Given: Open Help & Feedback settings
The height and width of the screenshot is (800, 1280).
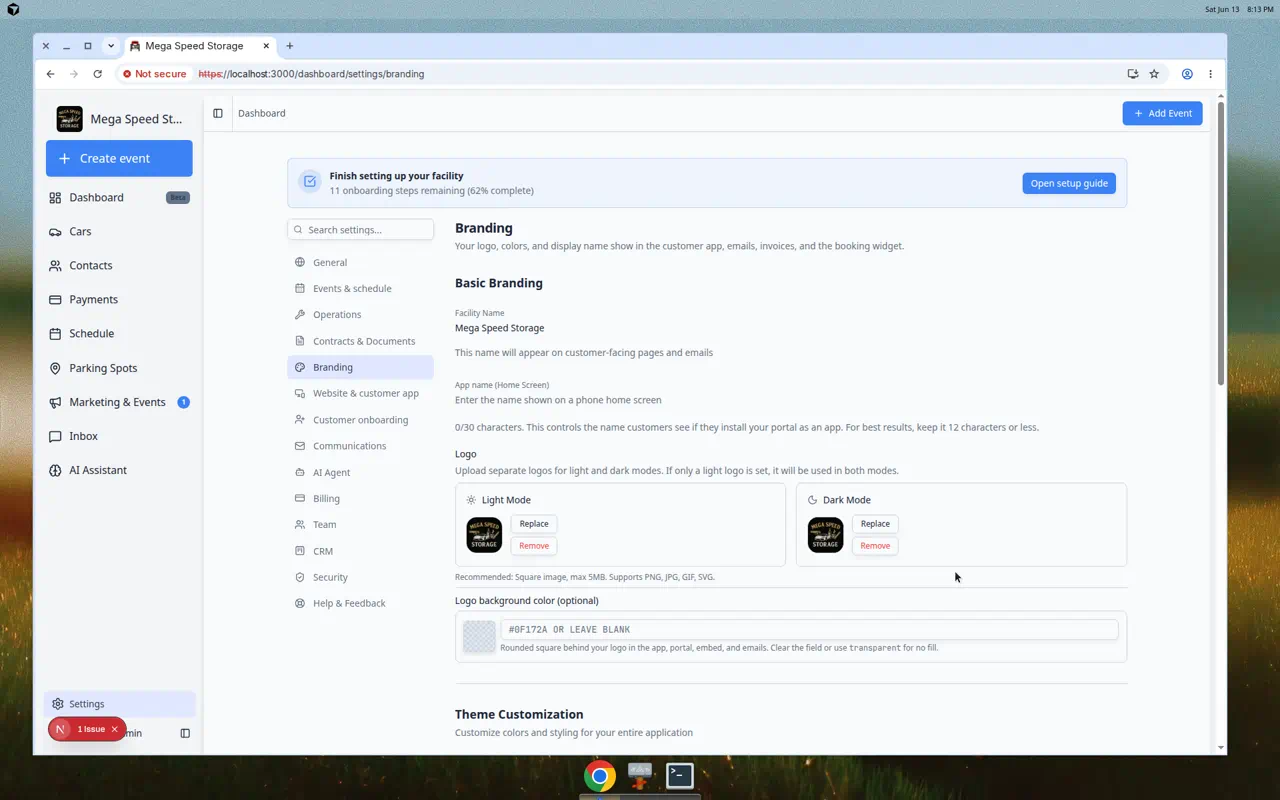Looking at the screenshot, I should [360, 603].
